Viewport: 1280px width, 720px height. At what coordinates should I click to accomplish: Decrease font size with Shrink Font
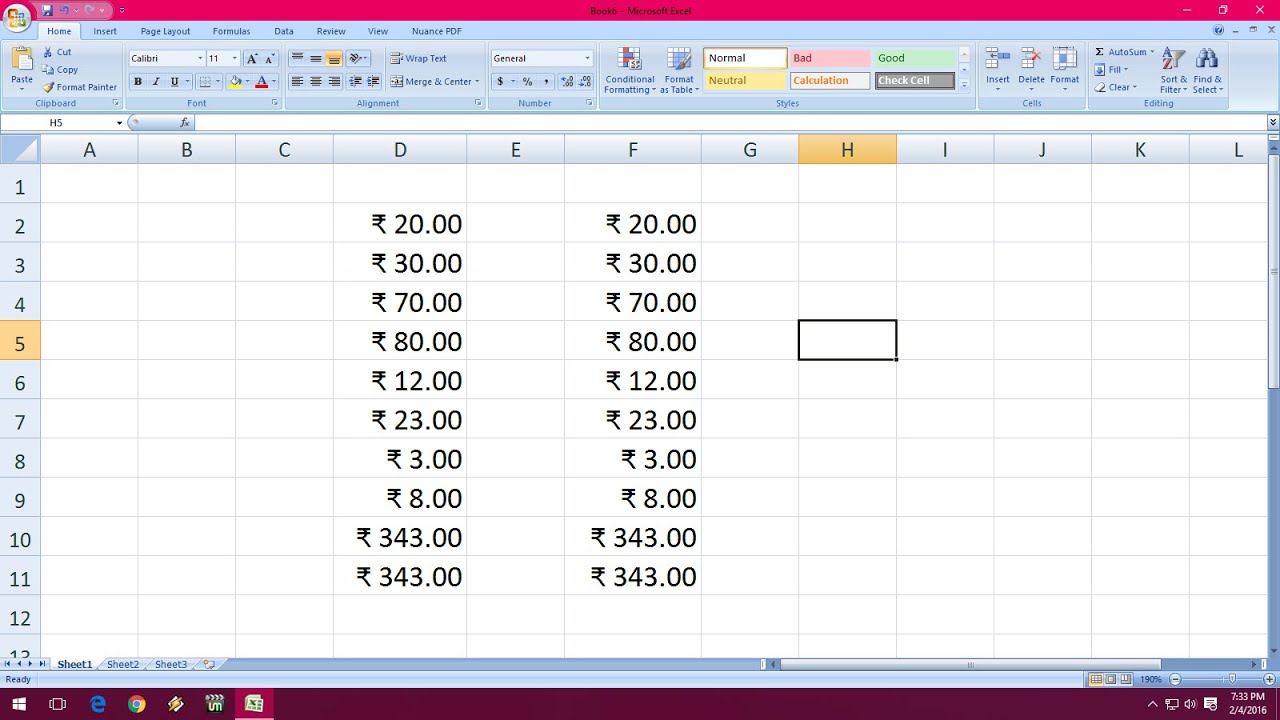pyautogui.click(x=269, y=58)
